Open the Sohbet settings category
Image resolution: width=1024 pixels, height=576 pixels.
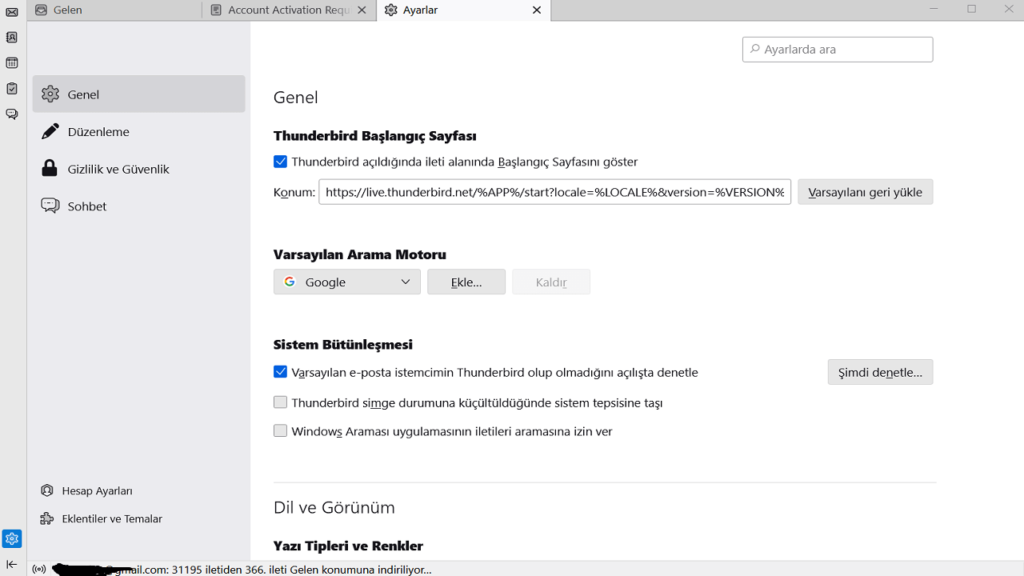click(138, 206)
